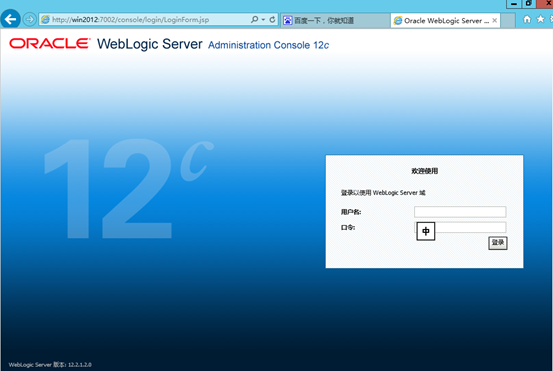Click the WebLogic Server version text in footer
Screen dimensions: 553x371
(x=50, y=365)
